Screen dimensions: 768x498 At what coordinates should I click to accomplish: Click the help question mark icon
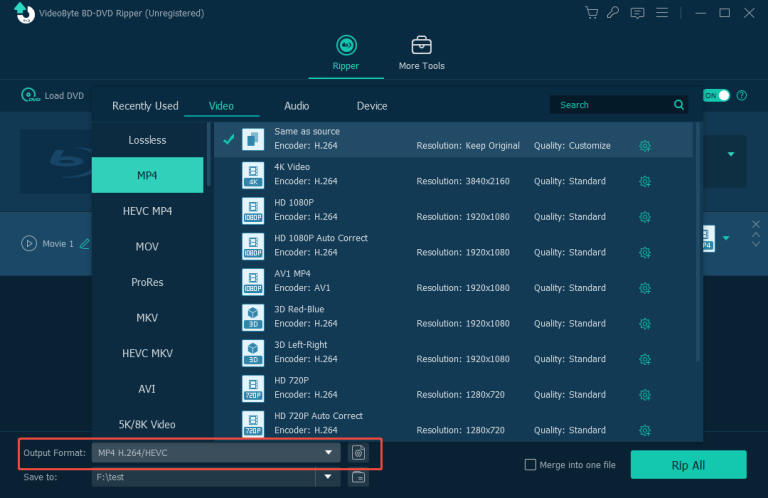[742, 95]
